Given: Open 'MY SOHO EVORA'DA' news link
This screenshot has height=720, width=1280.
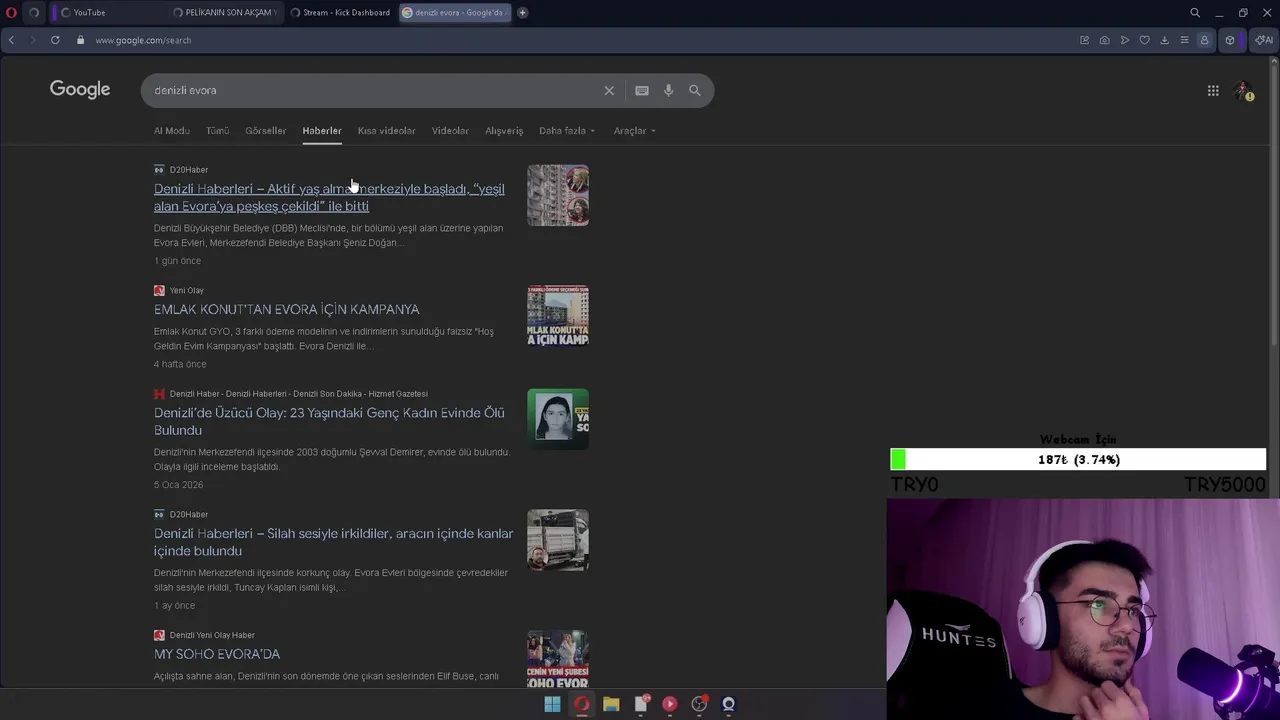Looking at the screenshot, I should point(217,654).
